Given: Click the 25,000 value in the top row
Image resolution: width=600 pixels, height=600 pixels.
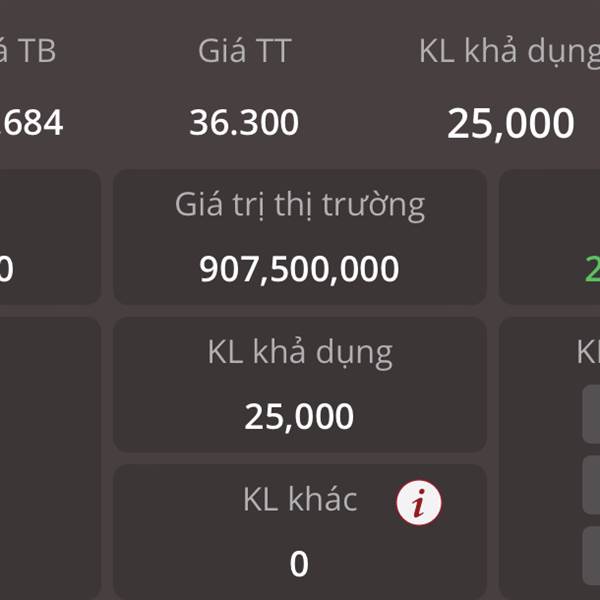Looking at the screenshot, I should [x=510, y=124].
